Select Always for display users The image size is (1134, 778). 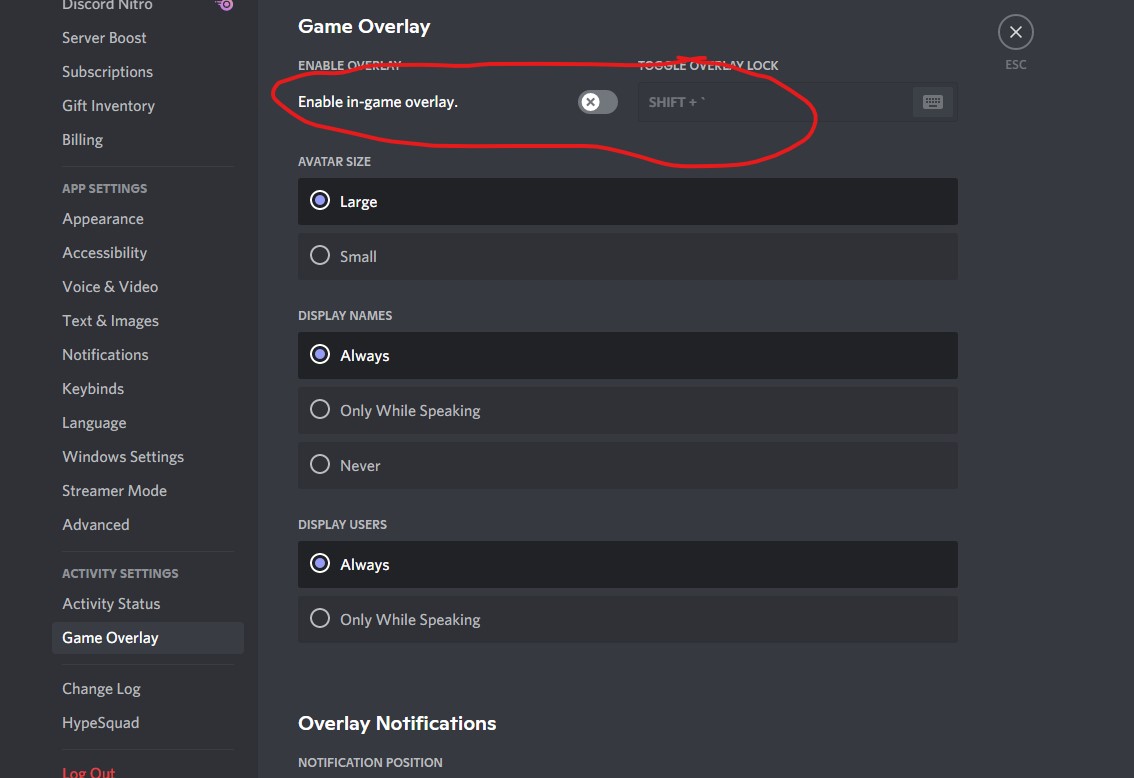coord(320,564)
